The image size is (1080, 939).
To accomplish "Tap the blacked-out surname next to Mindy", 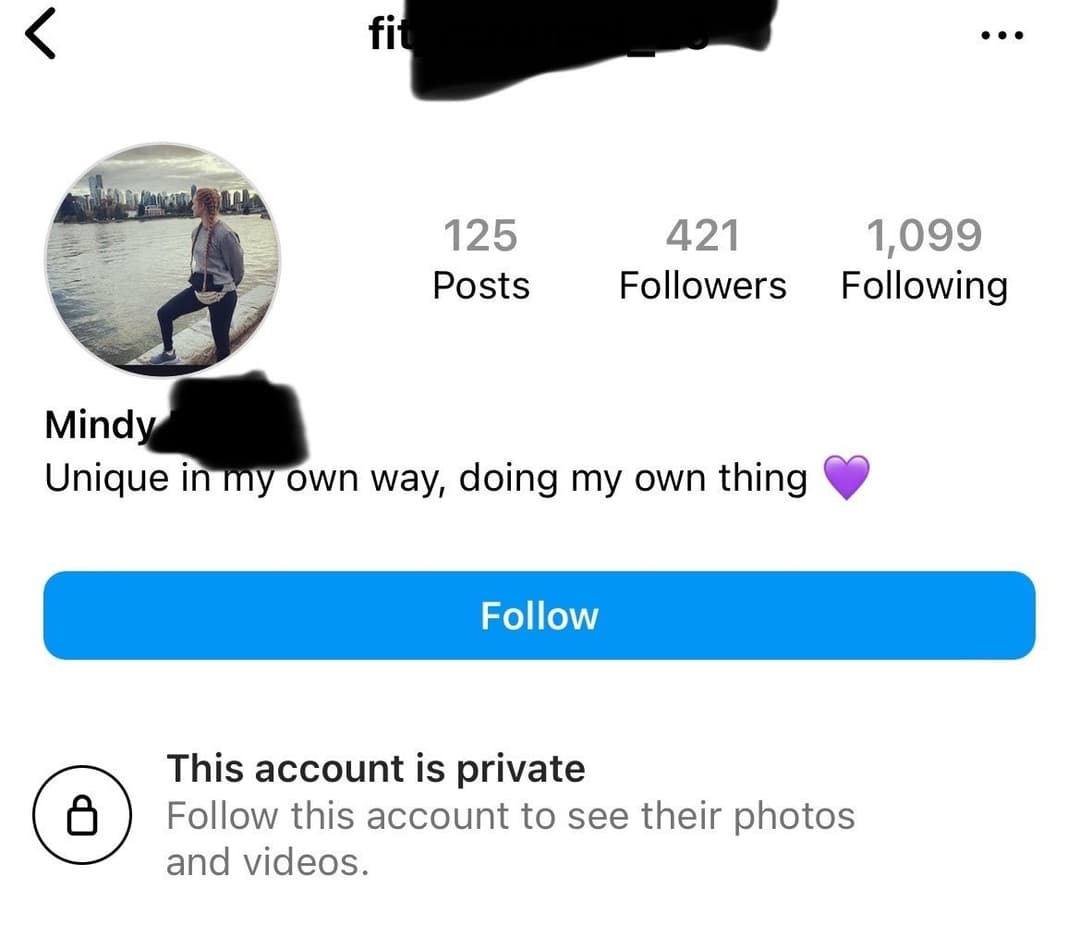I will 235,420.
